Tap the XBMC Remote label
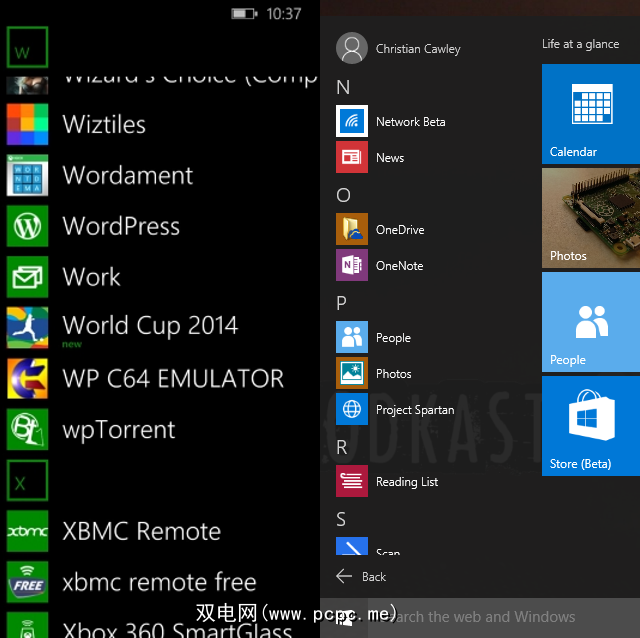 tap(142, 531)
